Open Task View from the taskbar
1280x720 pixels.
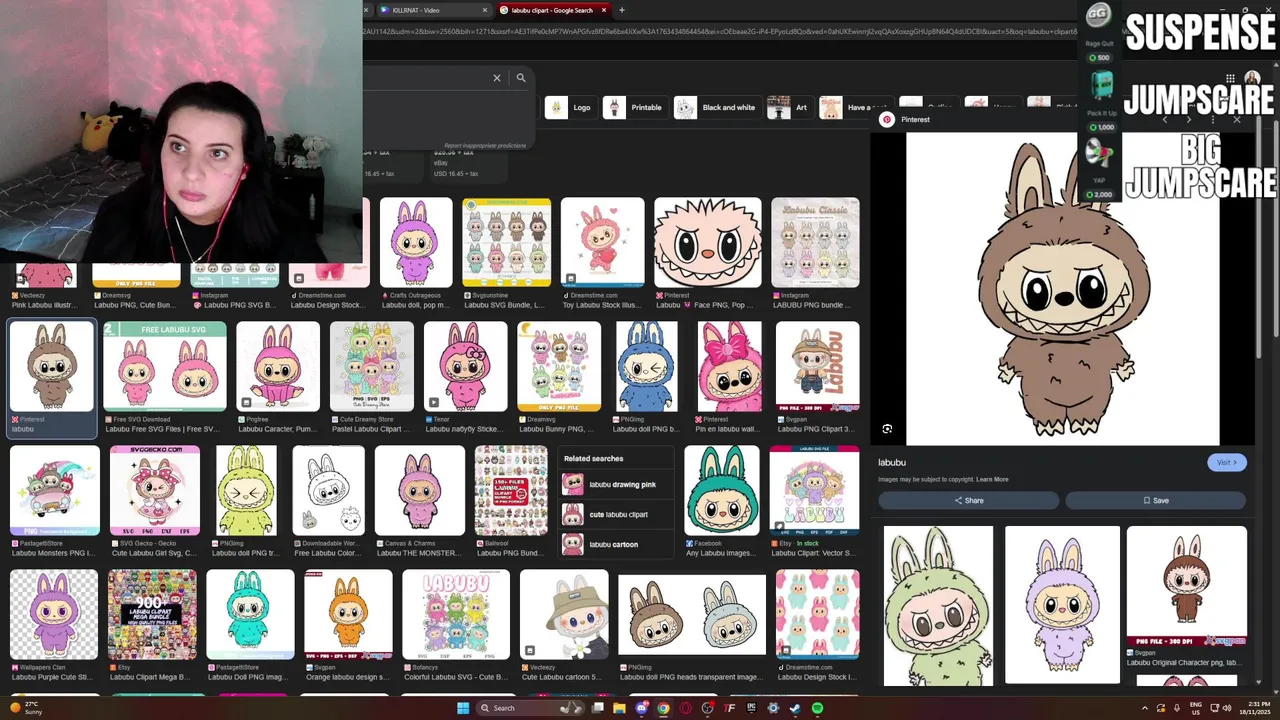(598, 708)
